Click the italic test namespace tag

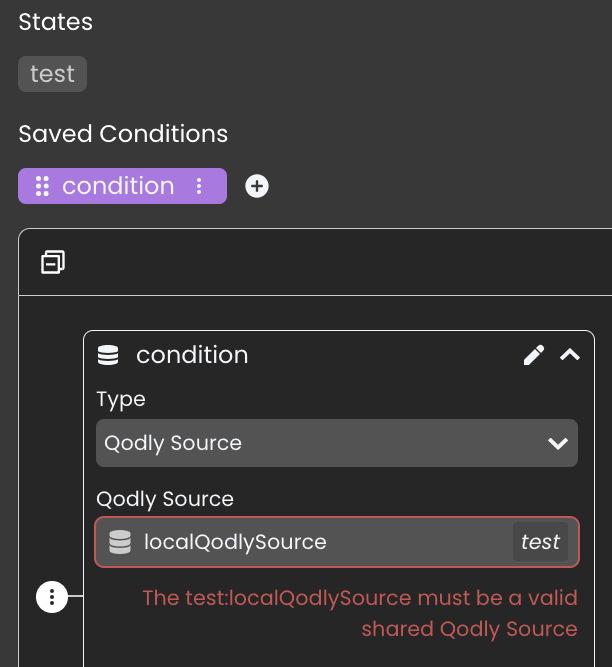[x=540, y=542]
